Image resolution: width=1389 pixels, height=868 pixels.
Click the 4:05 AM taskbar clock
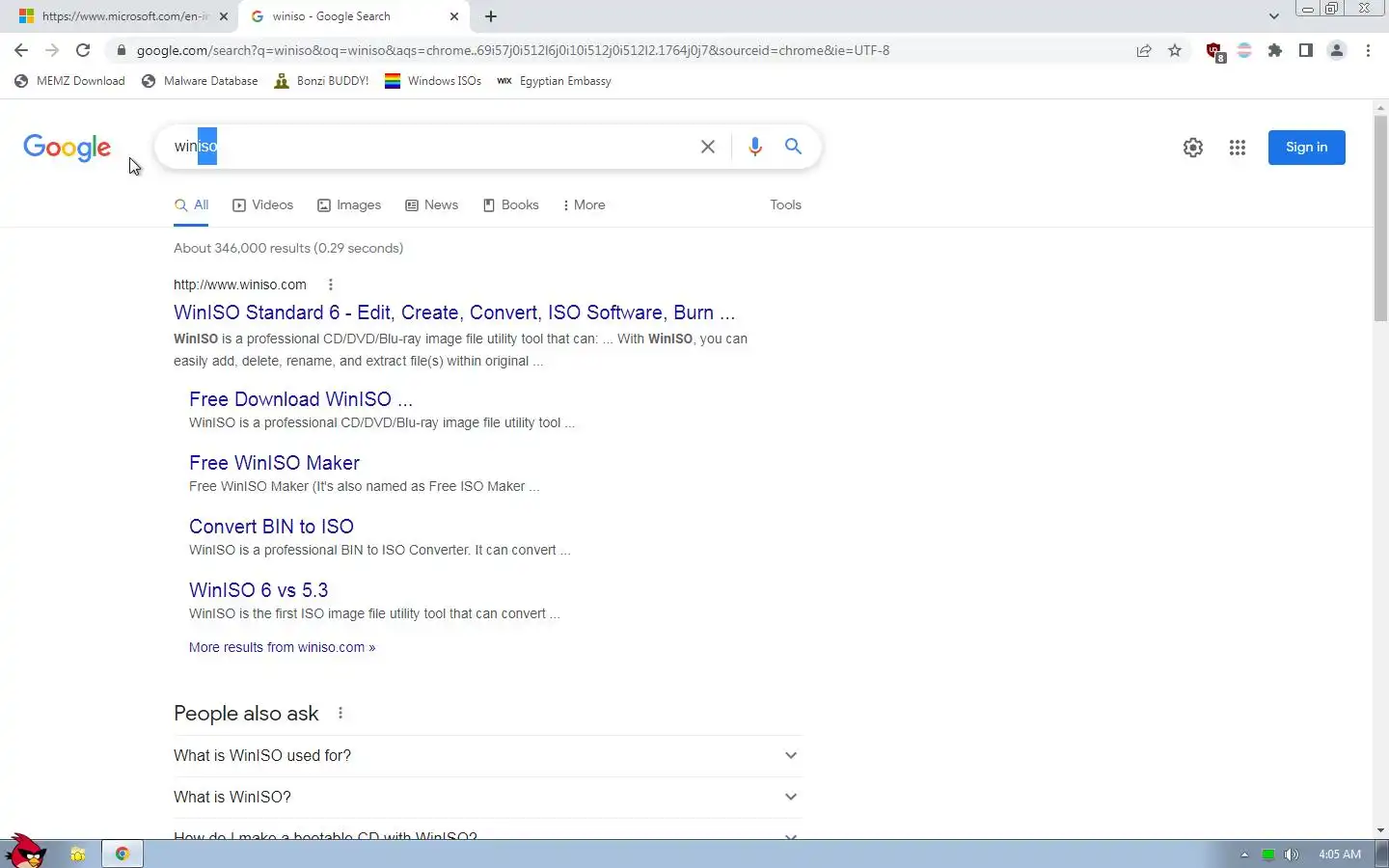coord(1340,854)
